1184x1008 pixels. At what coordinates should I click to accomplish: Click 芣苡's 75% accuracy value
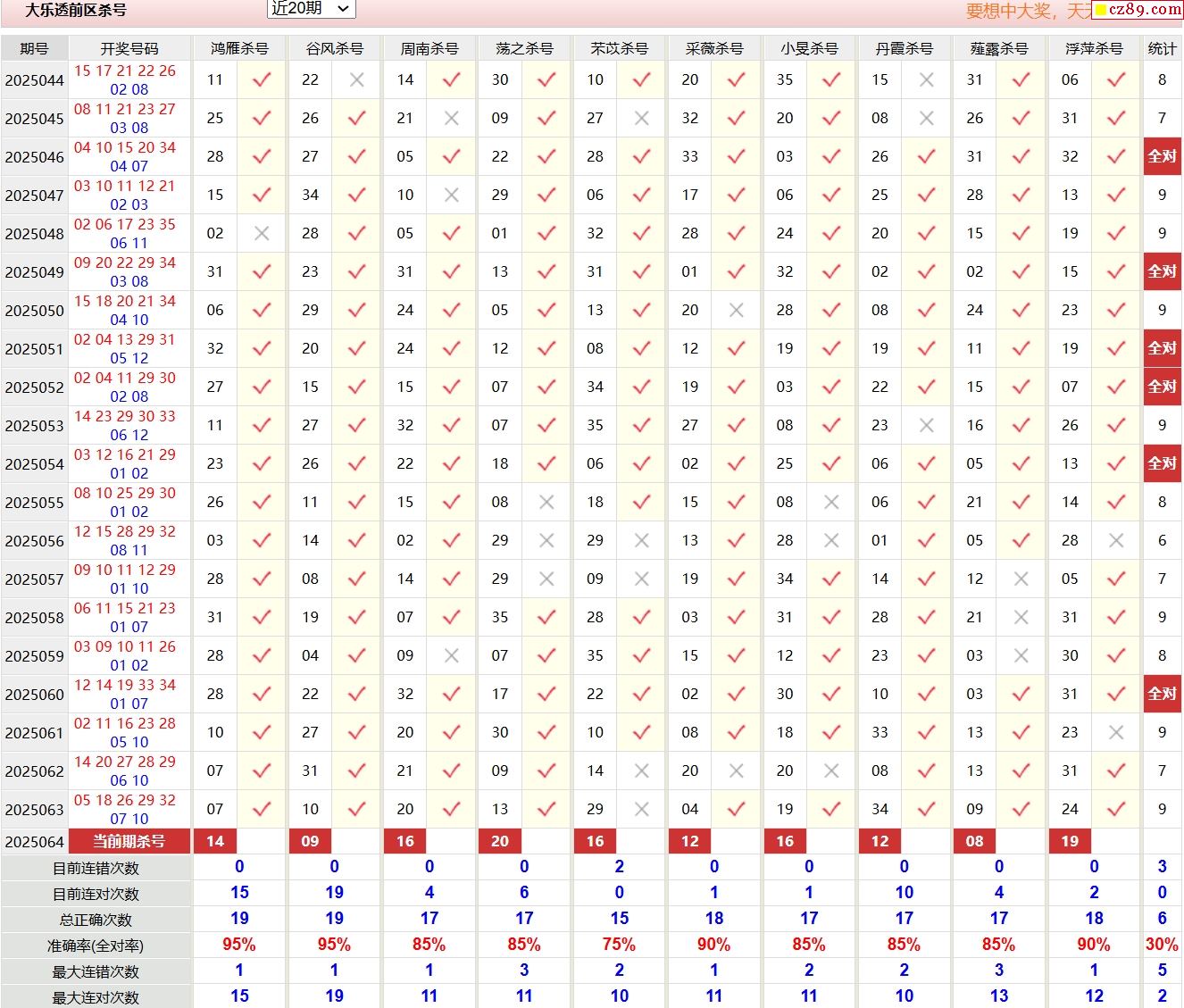click(x=619, y=945)
